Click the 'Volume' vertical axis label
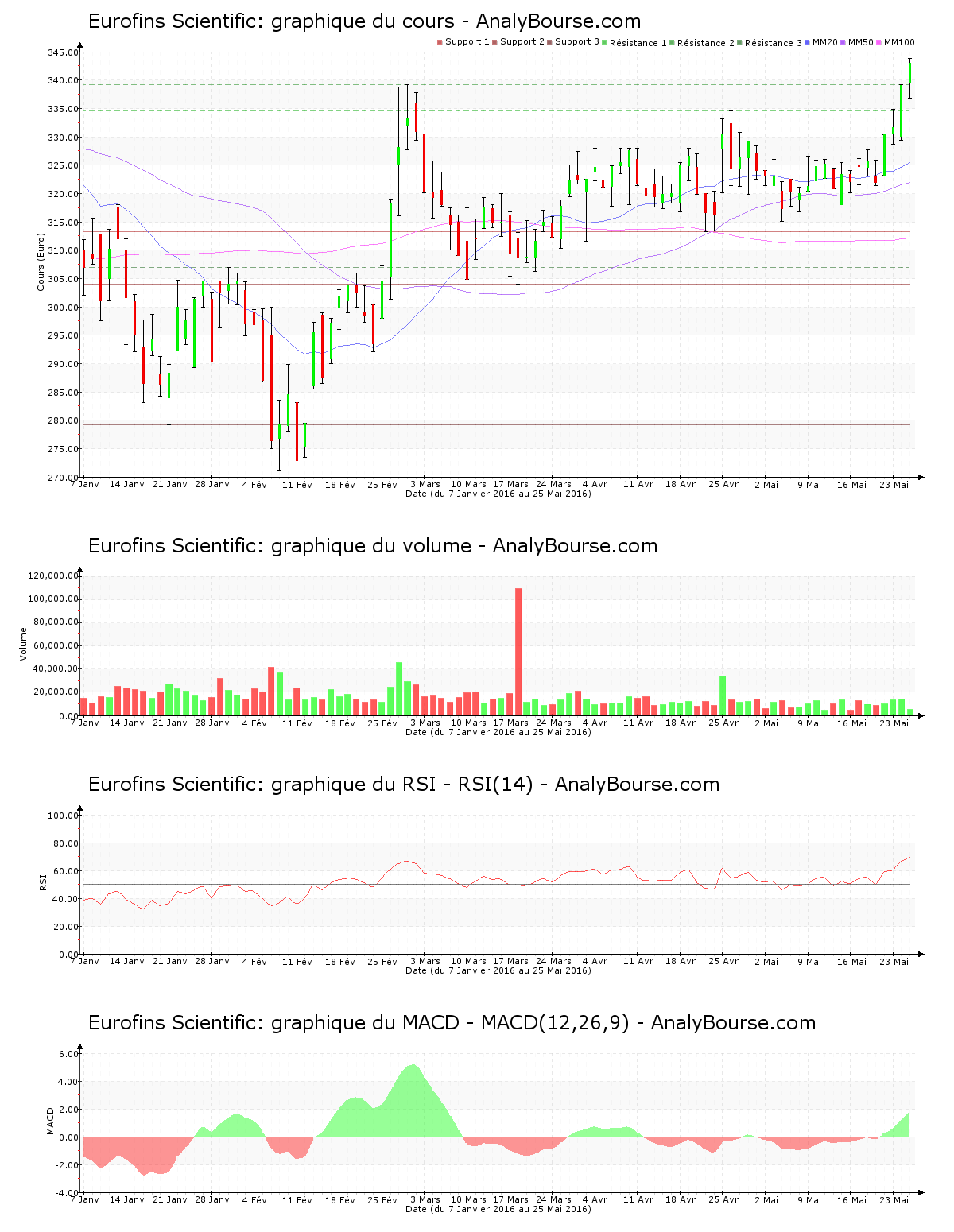The width and height of the screenshot is (954, 1232). tap(23, 644)
